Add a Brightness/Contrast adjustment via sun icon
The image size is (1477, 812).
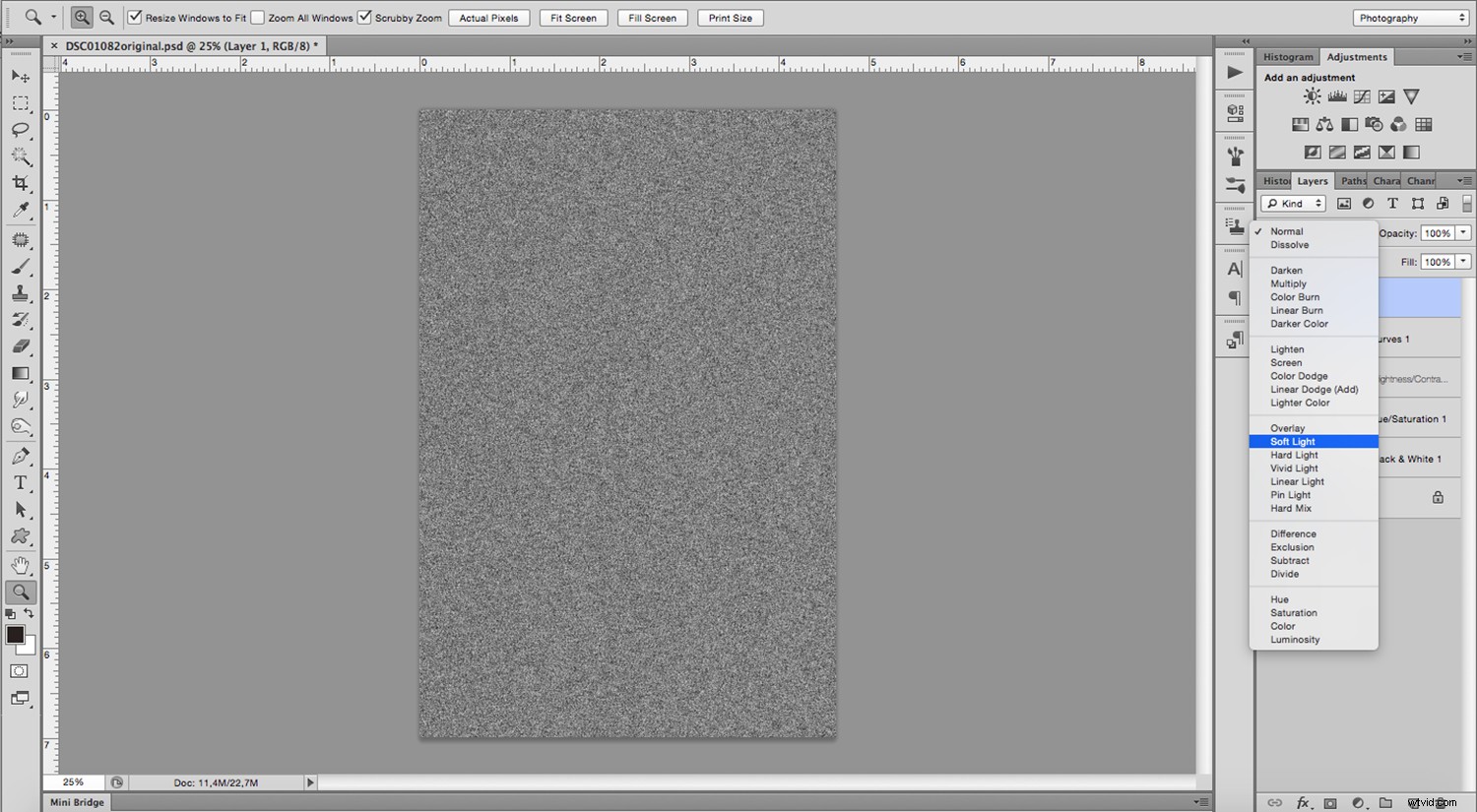[1313, 96]
